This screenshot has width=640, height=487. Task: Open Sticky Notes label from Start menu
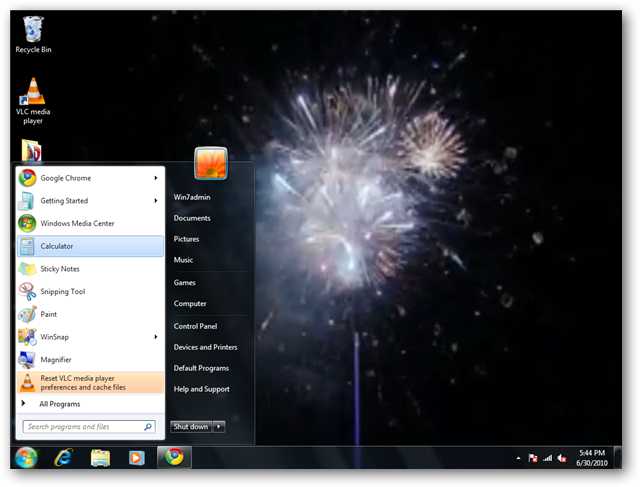(60, 269)
